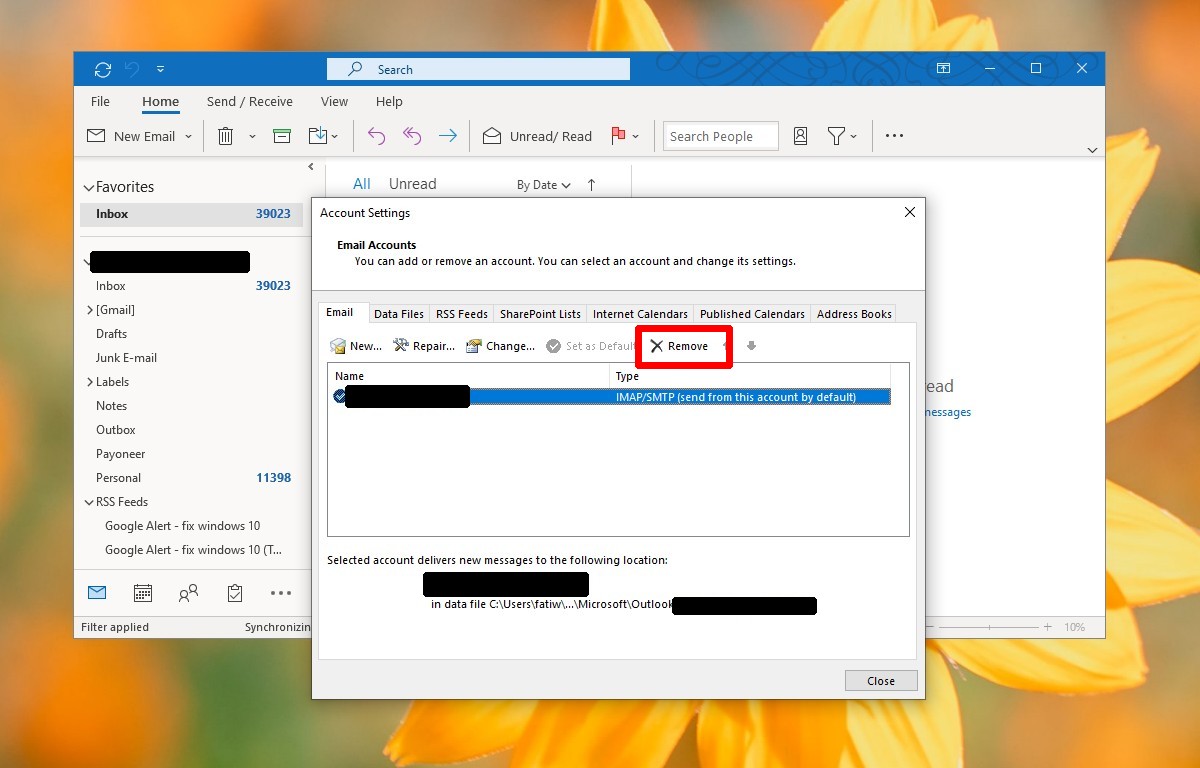The width and height of the screenshot is (1200, 768).
Task: Show All messages filter
Action: 362,184
